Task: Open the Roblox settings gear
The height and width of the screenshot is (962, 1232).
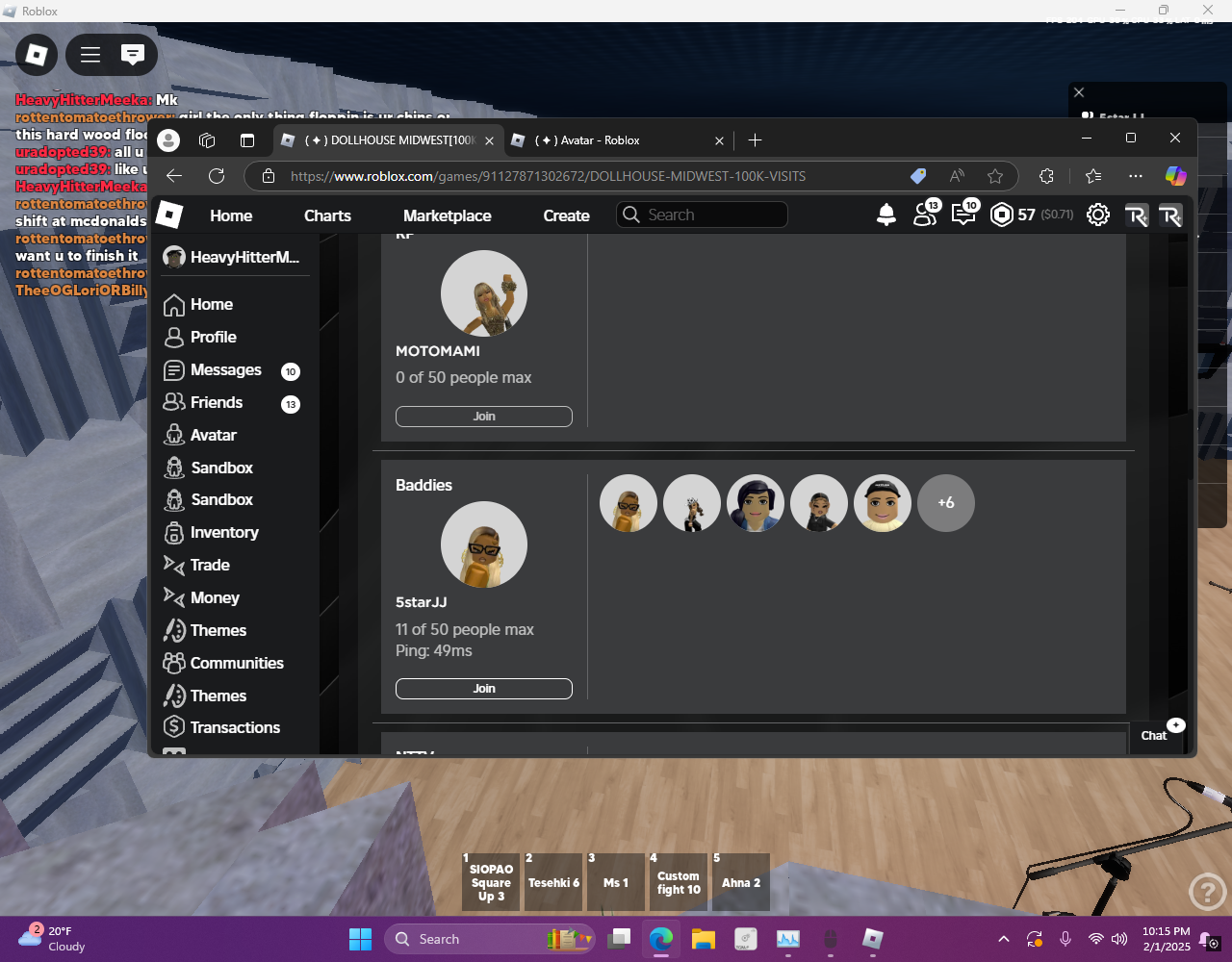Action: [1098, 215]
